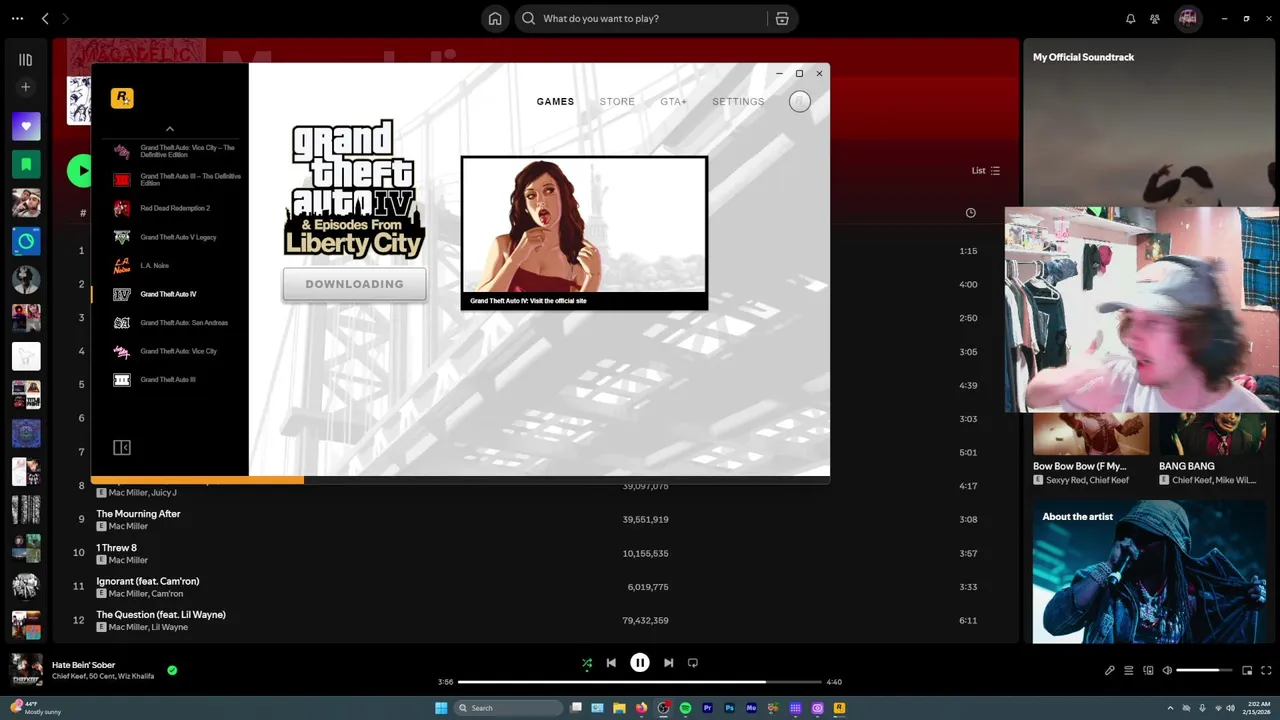Open the GAMES tab in launcher
Viewport: 1280px width, 720px height.
(x=555, y=102)
